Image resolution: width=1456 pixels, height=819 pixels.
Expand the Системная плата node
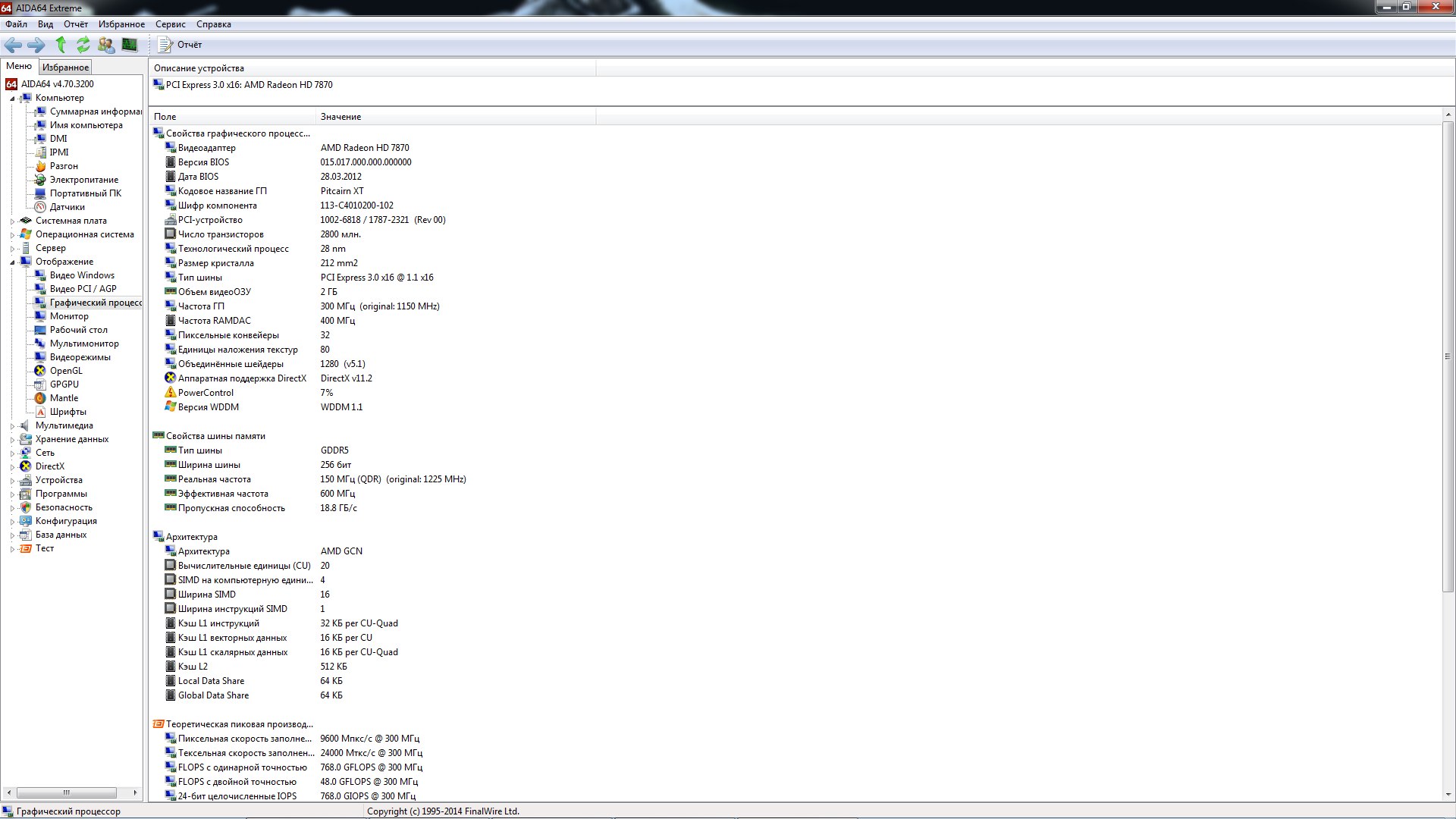pos(12,221)
